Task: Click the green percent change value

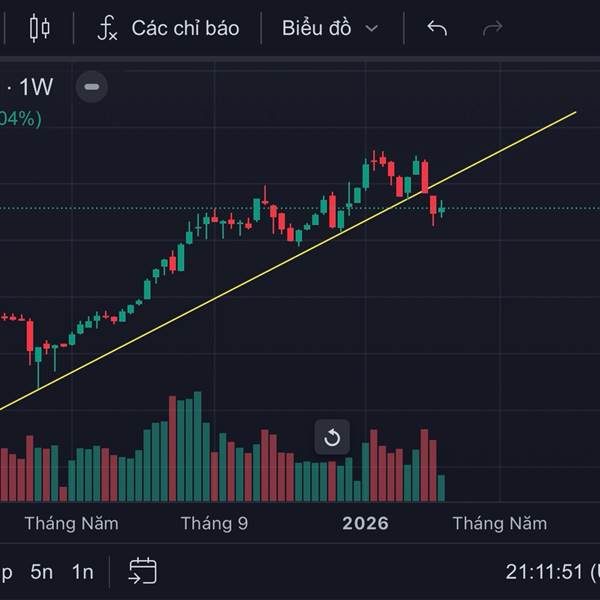Action: pyautogui.click(x=20, y=119)
